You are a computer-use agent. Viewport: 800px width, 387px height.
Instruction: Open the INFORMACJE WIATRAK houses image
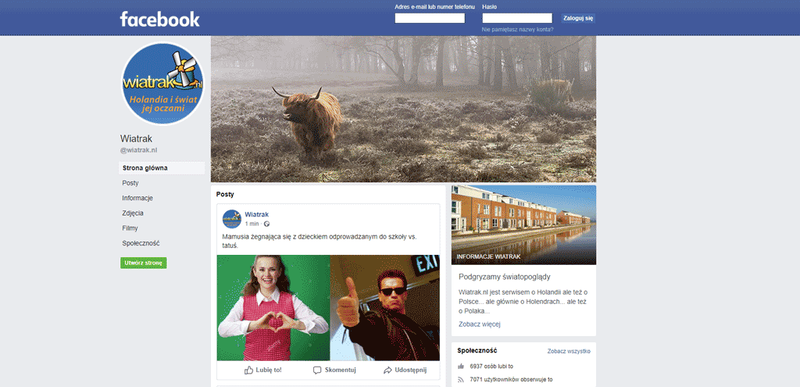[x=523, y=225]
